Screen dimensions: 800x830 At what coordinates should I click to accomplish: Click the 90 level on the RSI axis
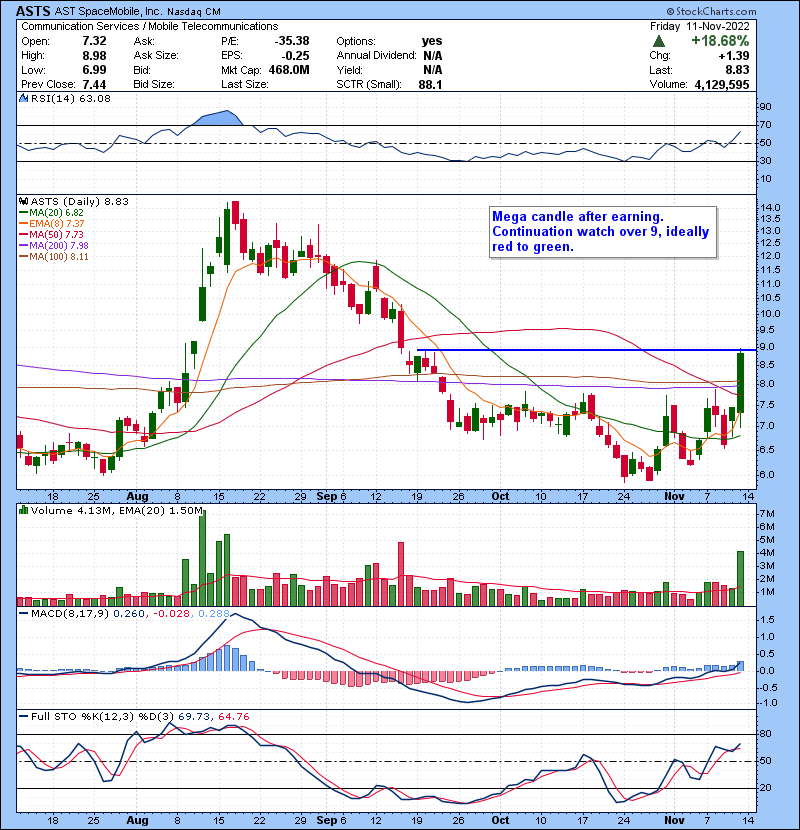766,107
